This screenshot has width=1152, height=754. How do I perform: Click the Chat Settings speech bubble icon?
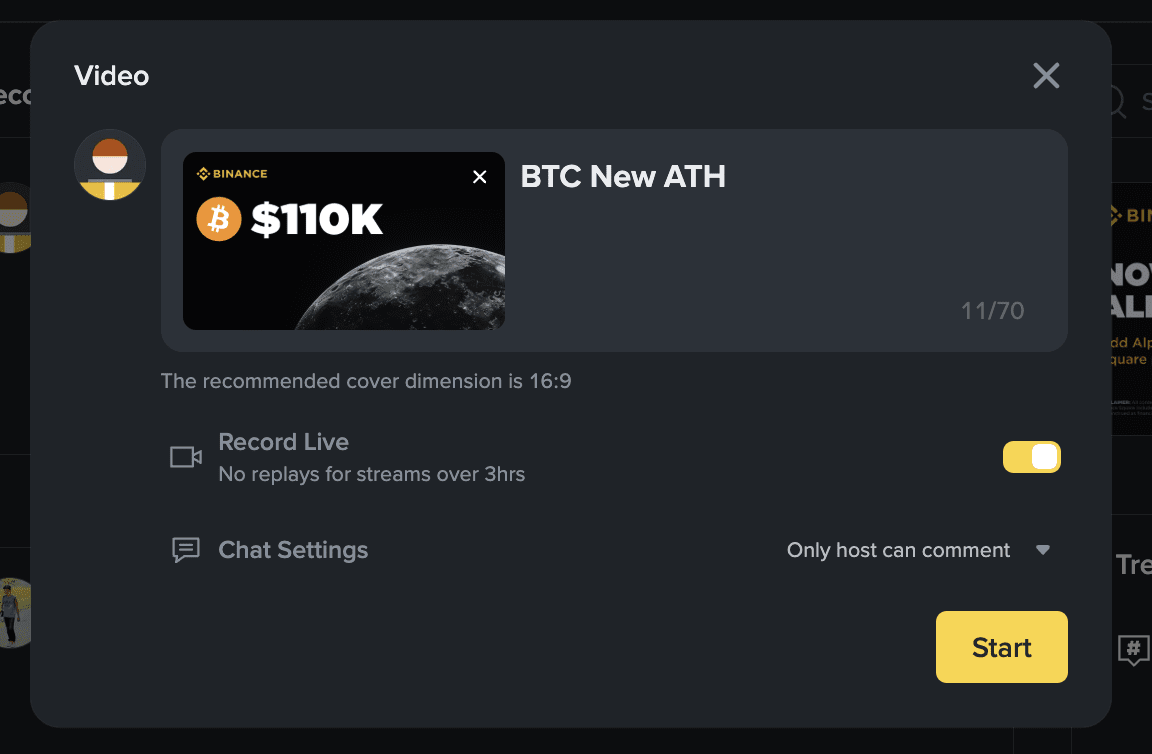(186, 550)
